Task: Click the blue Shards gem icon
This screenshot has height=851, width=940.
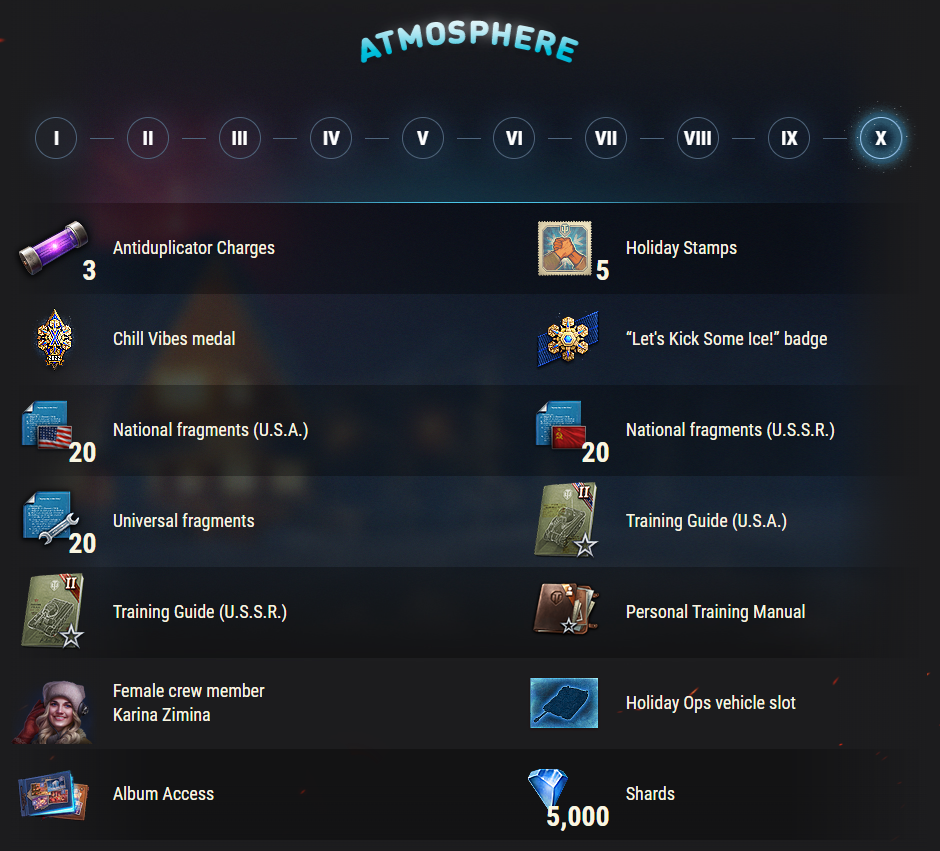Action: point(548,787)
